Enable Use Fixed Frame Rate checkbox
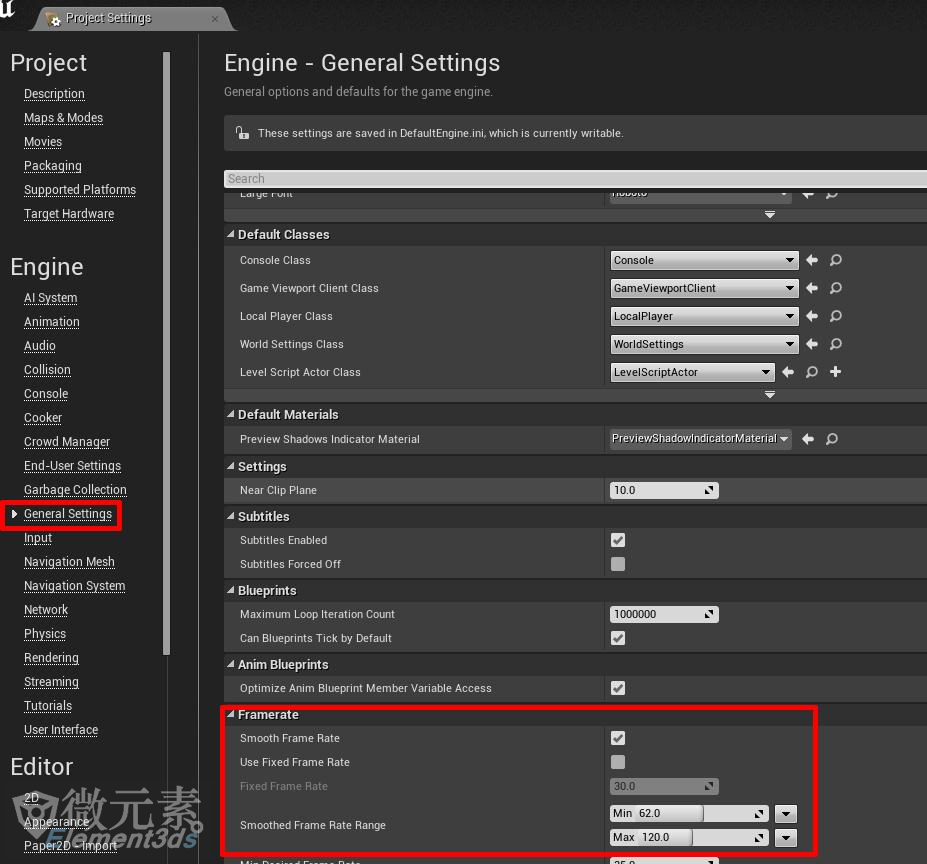The image size is (927, 864). point(618,762)
